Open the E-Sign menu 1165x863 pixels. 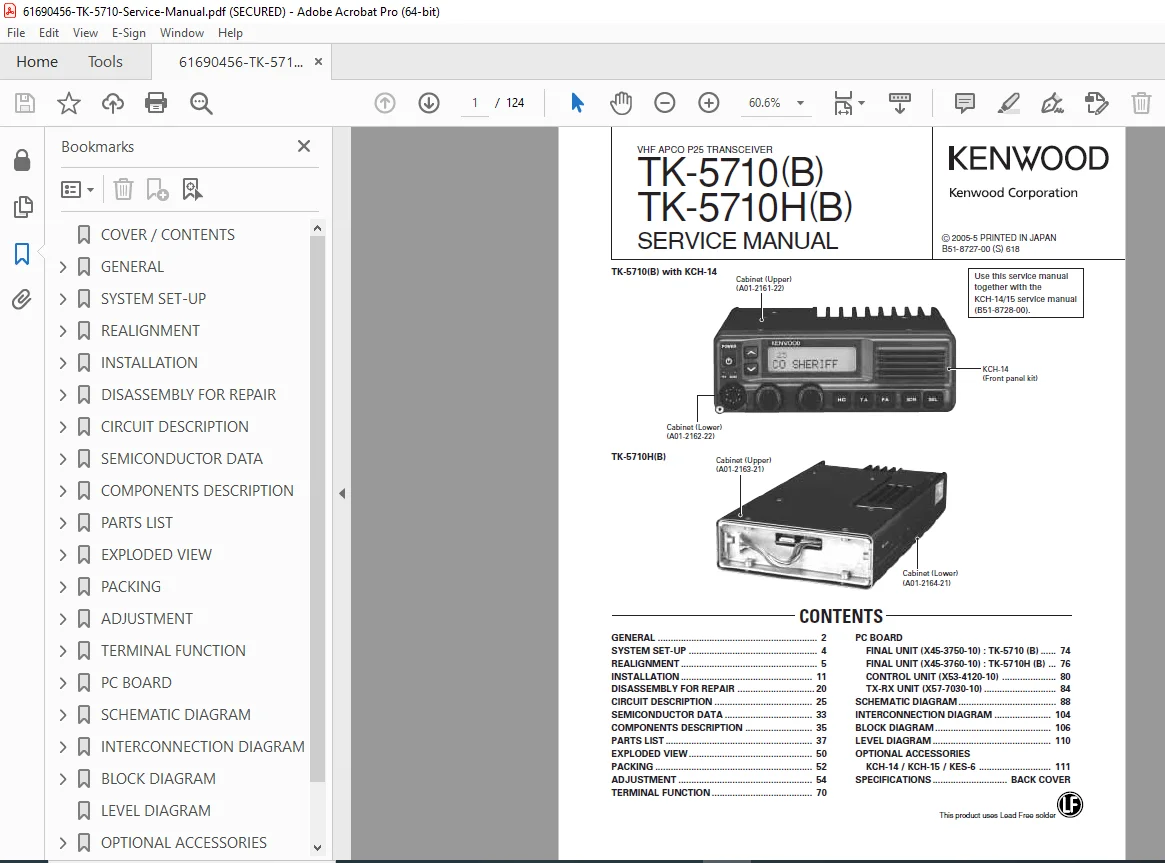pyautogui.click(x=129, y=33)
